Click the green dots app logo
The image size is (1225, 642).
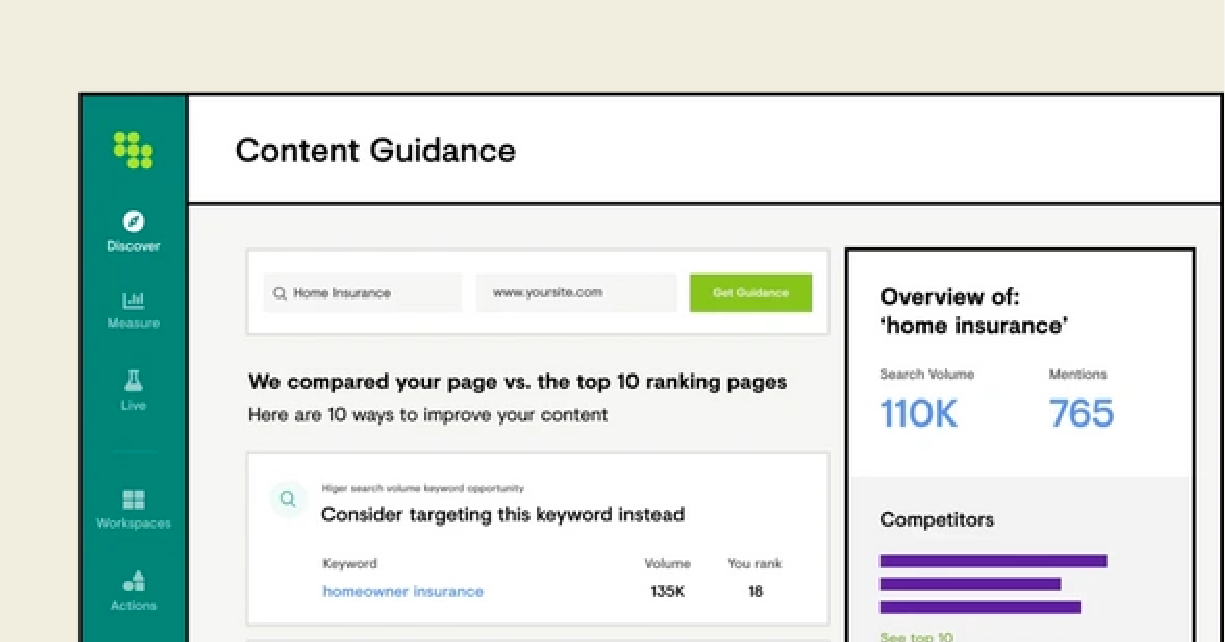[x=133, y=150]
